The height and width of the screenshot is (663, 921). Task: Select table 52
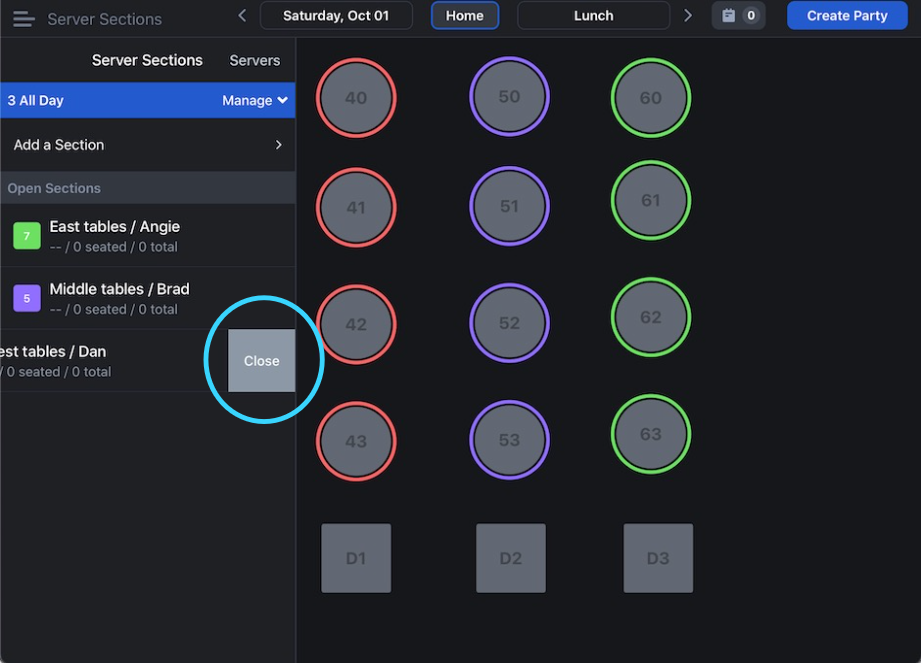pos(509,323)
